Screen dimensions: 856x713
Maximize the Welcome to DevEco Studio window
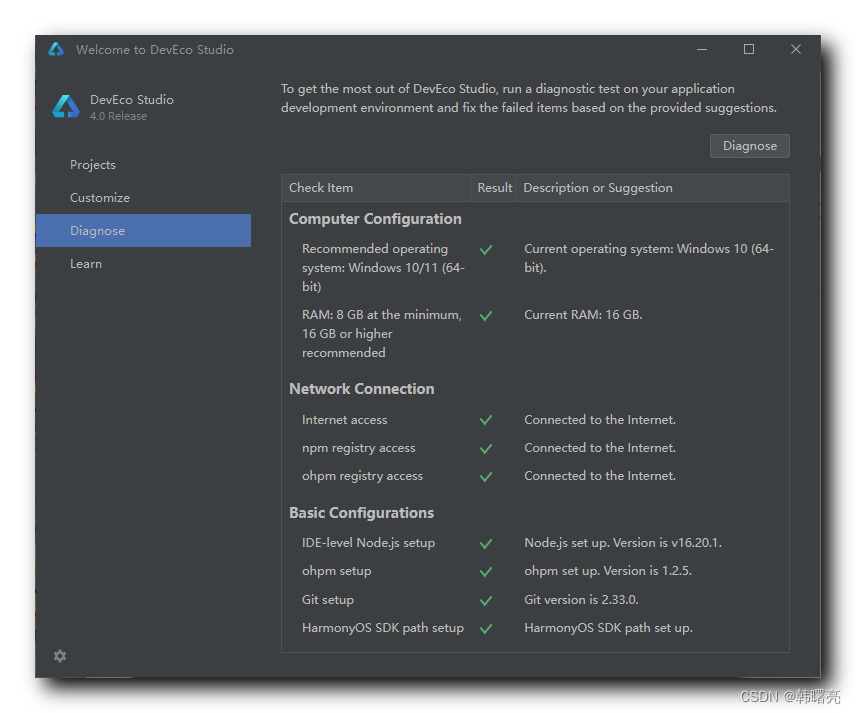pyautogui.click(x=749, y=50)
